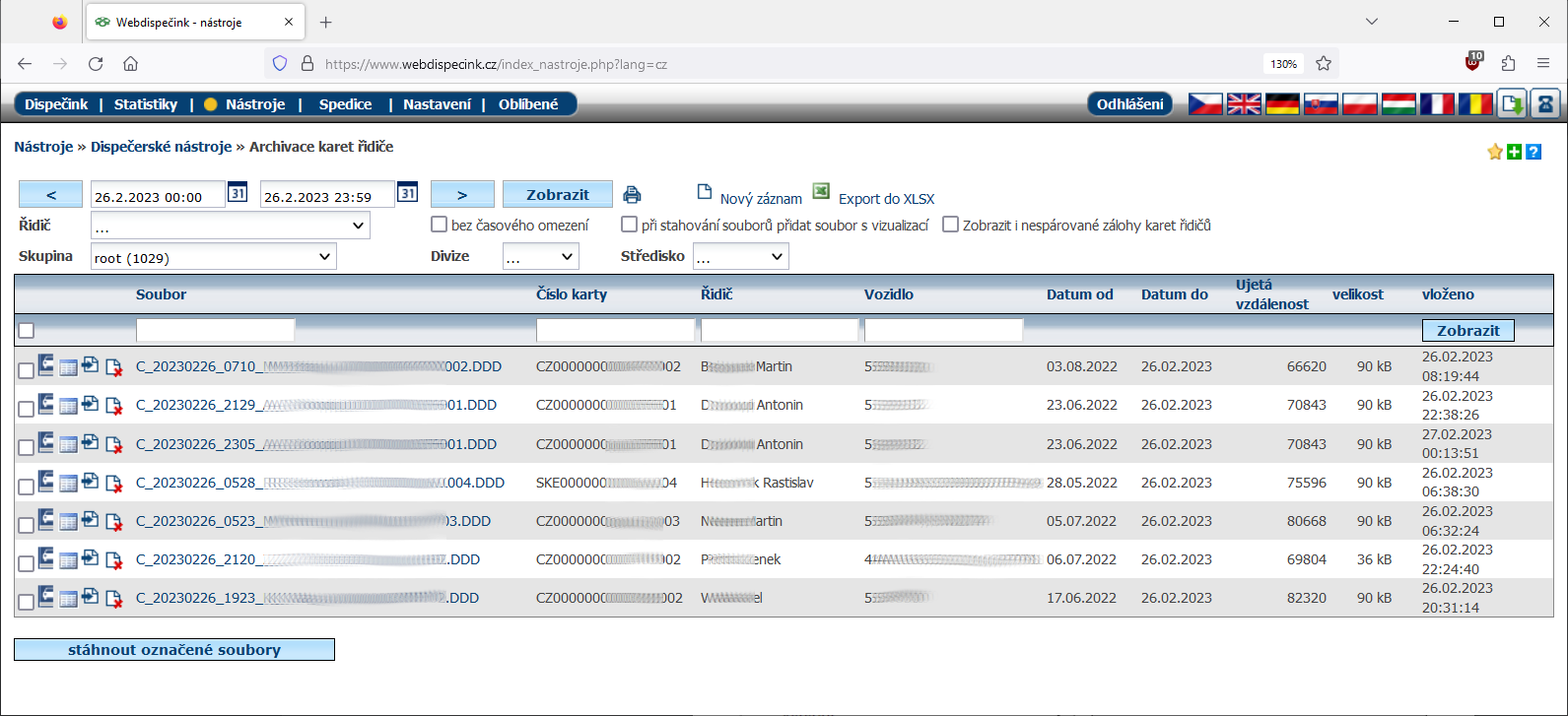Click the blue question mark help icon
The image size is (1568, 716).
(1534, 152)
